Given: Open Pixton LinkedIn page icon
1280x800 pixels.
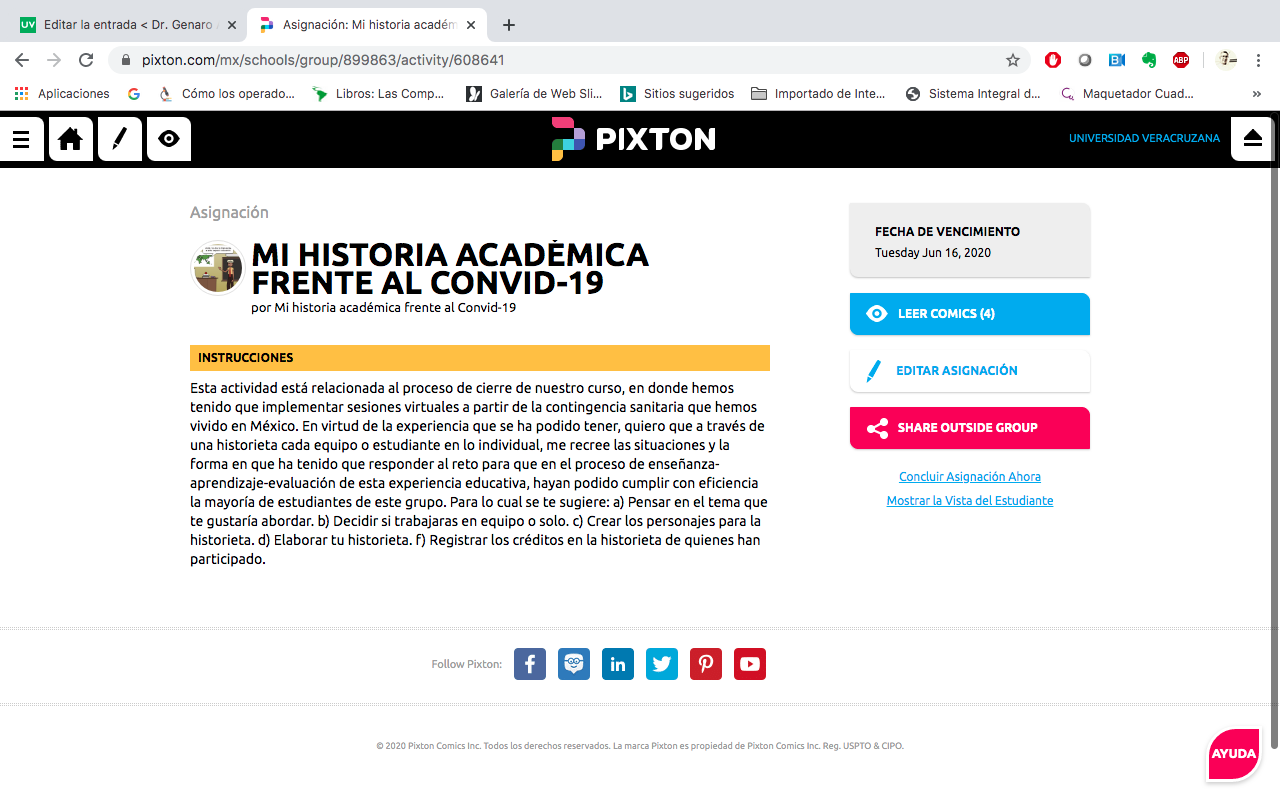Looking at the screenshot, I should tap(618, 664).
